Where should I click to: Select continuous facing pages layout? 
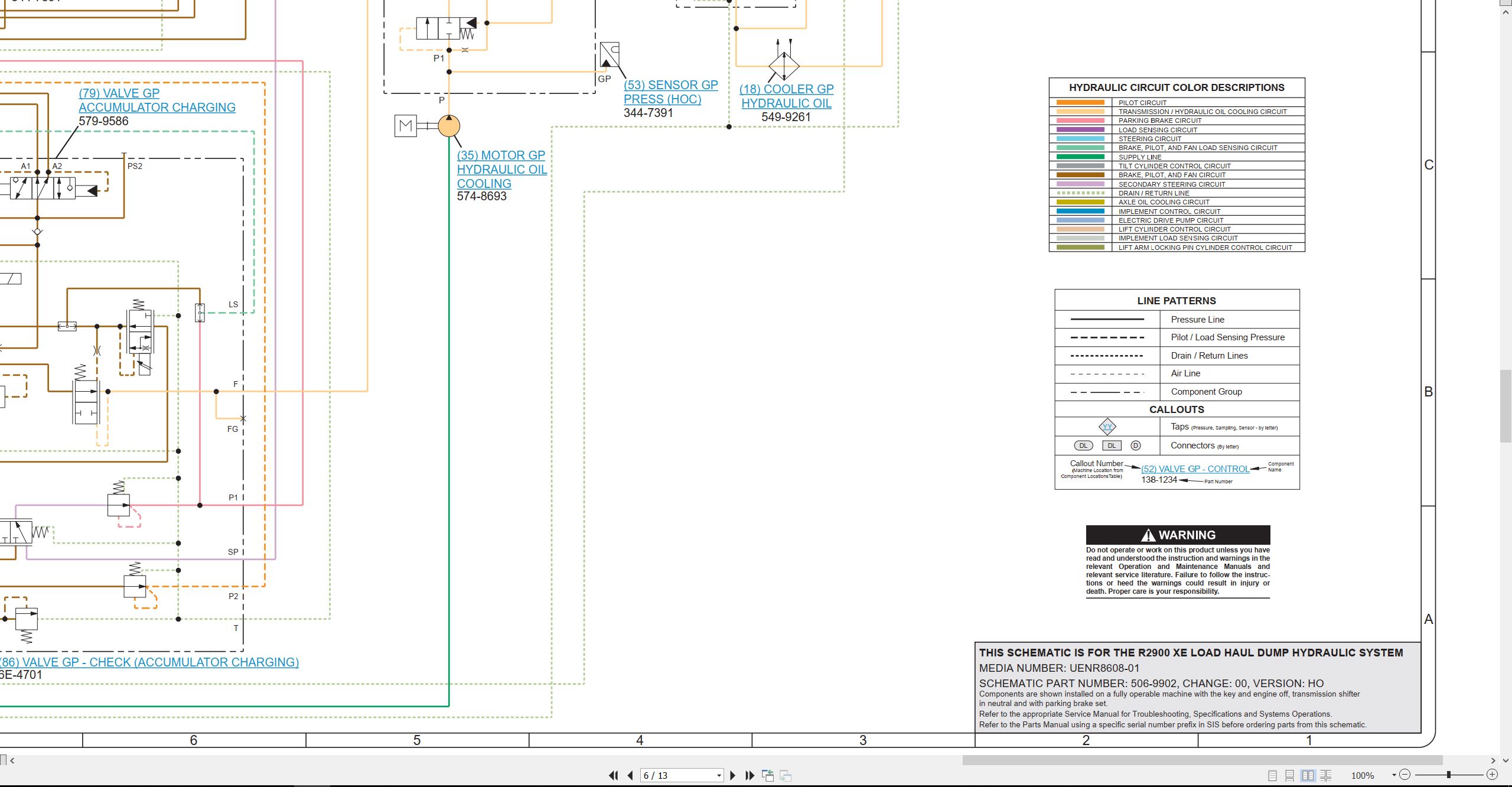[1326, 775]
